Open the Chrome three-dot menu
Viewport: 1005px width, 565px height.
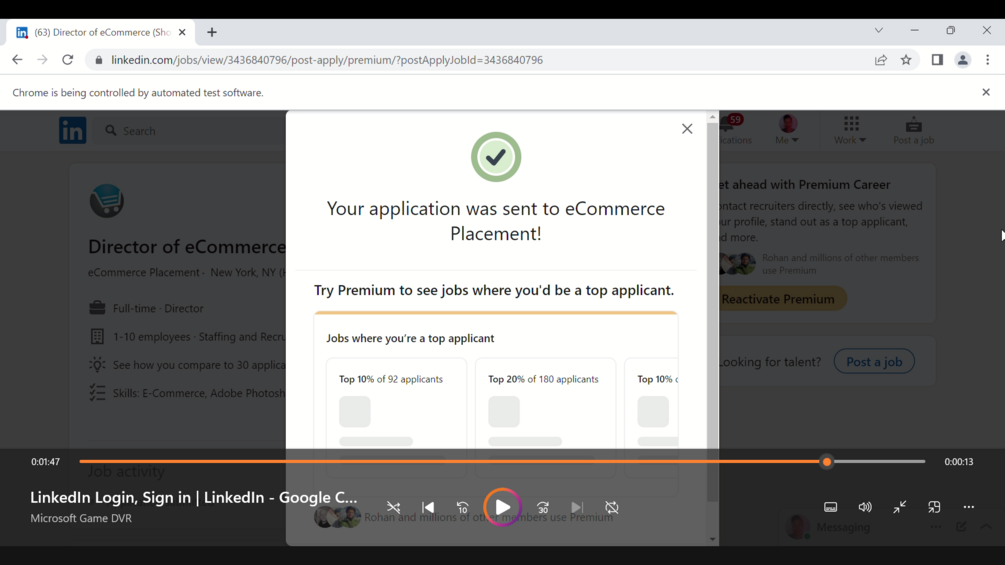988,60
